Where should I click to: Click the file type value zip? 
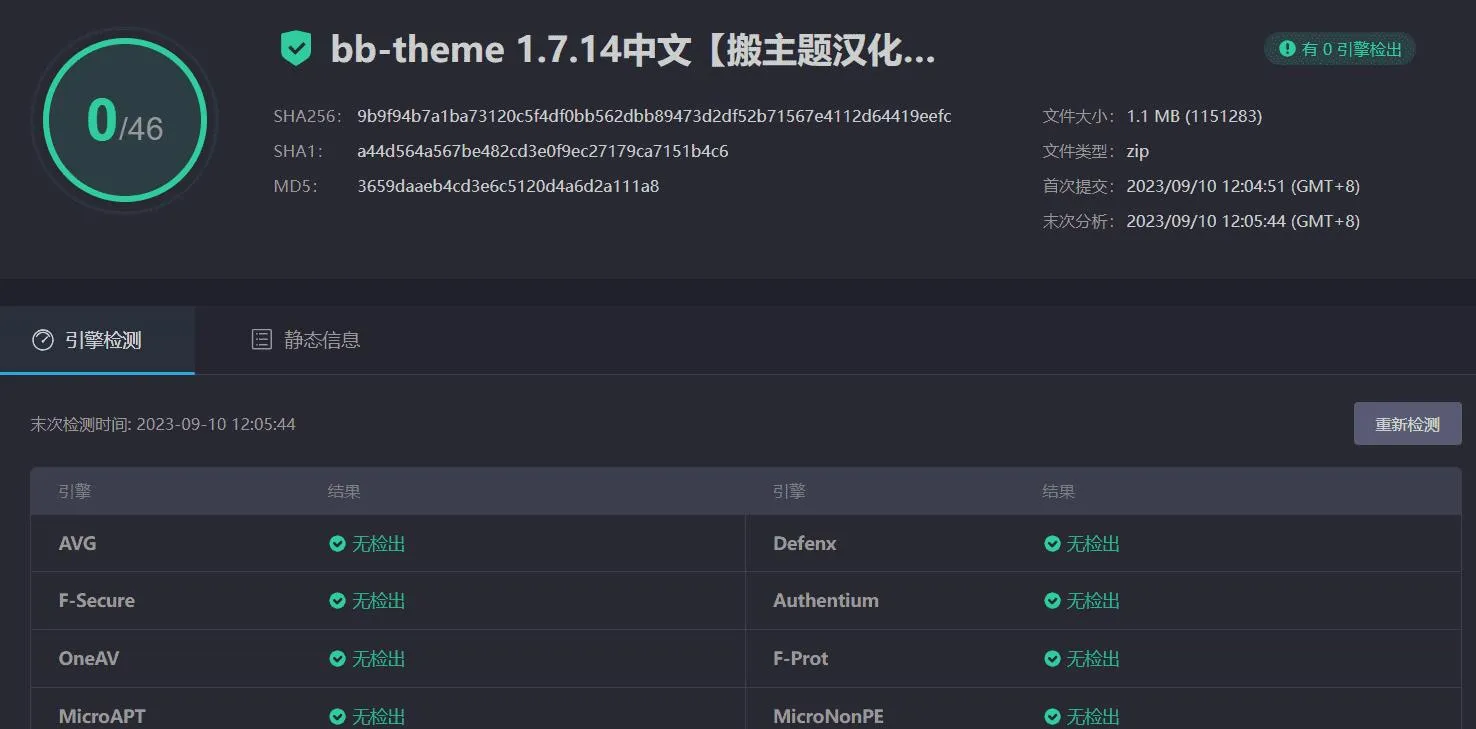(1137, 151)
